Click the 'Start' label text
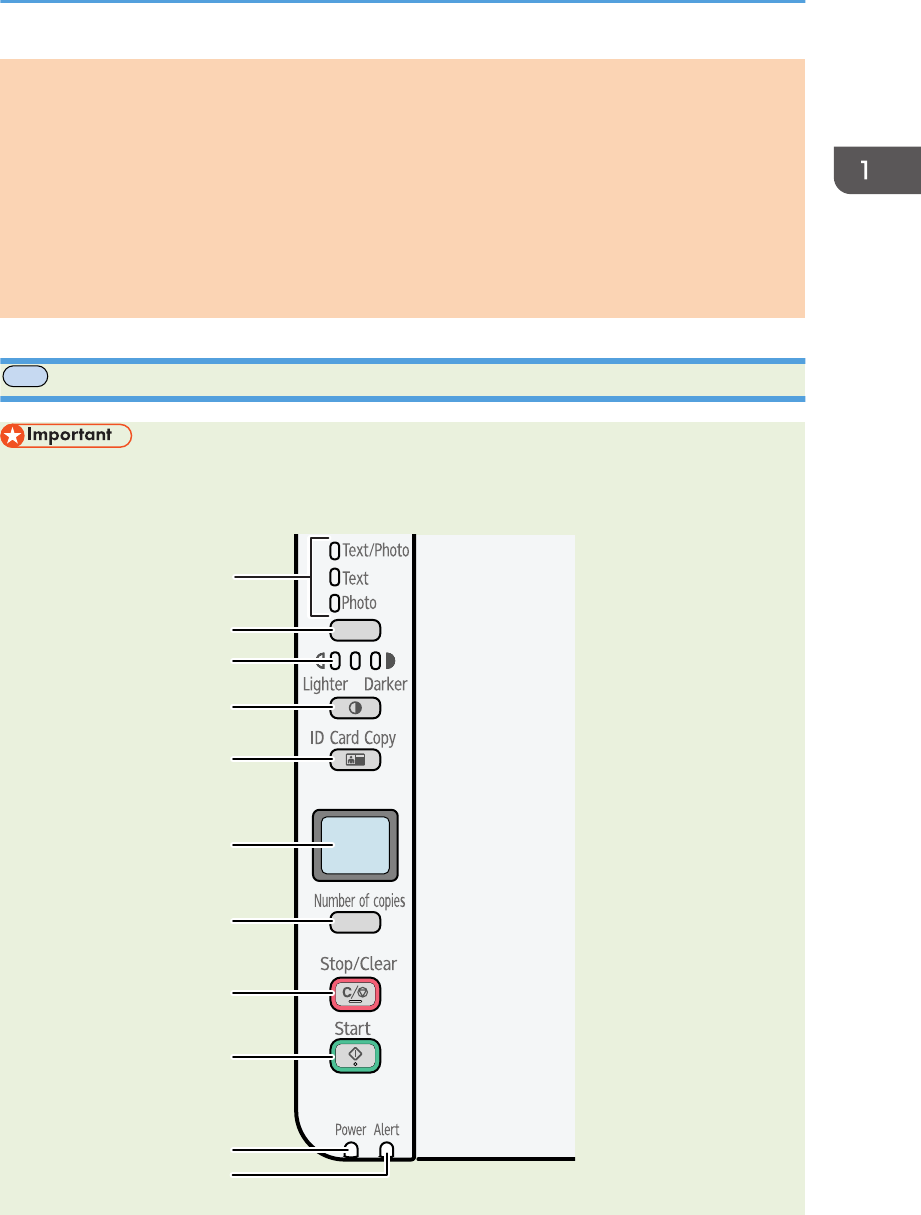This screenshot has height=1215, width=921. (353, 1029)
